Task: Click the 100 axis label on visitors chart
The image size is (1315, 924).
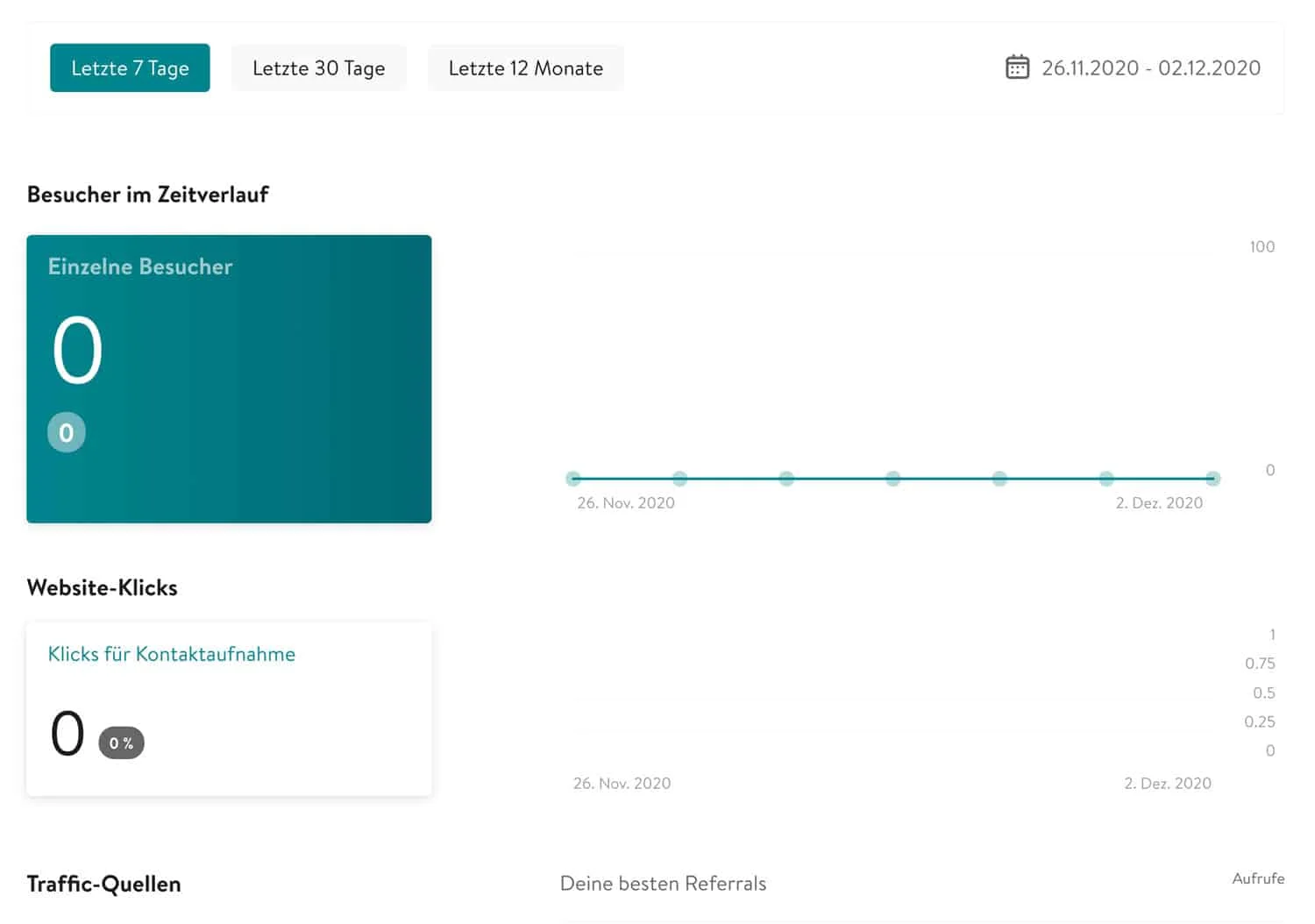Action: tap(1261, 246)
